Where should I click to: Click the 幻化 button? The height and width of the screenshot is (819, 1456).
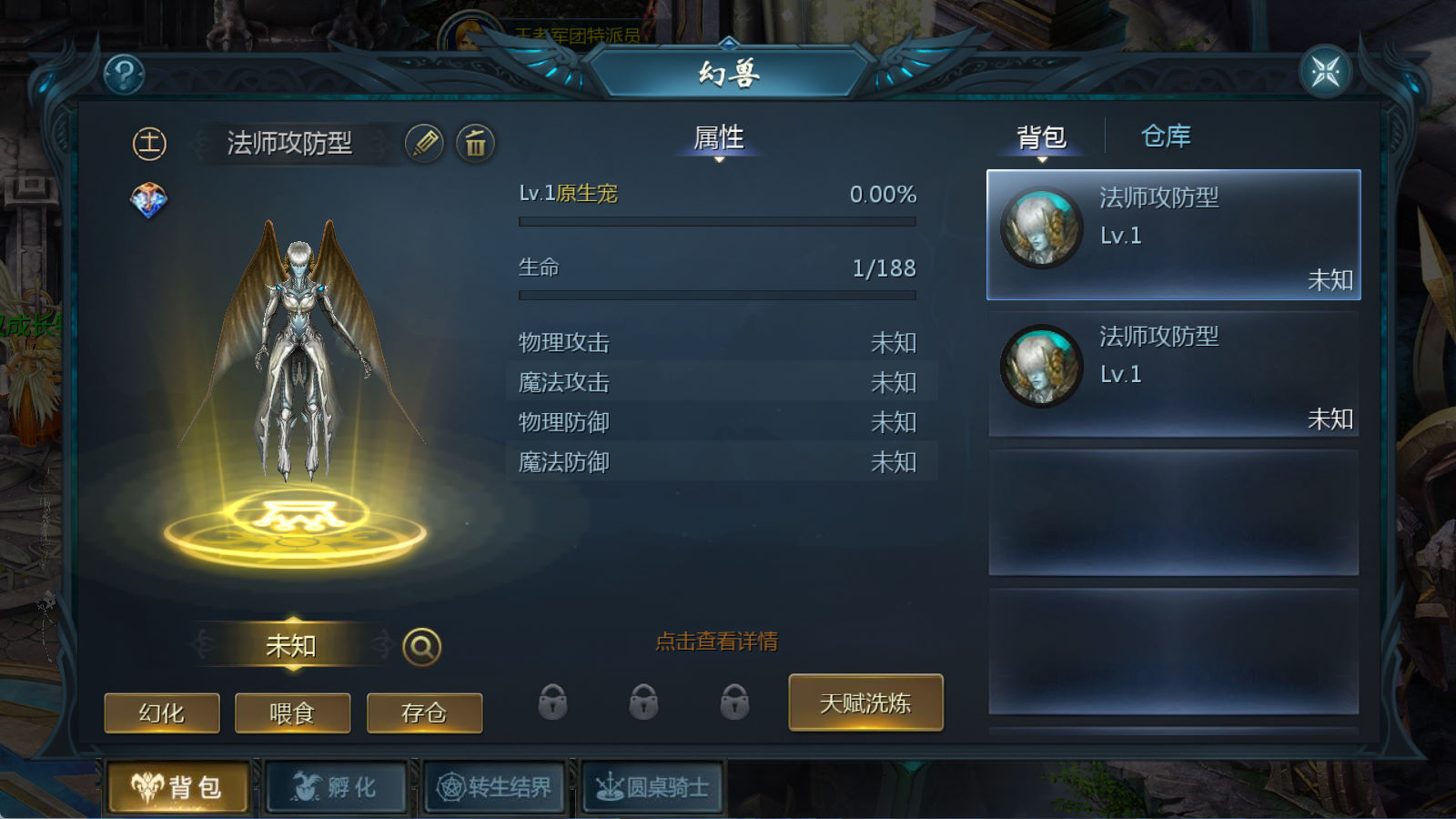click(162, 713)
